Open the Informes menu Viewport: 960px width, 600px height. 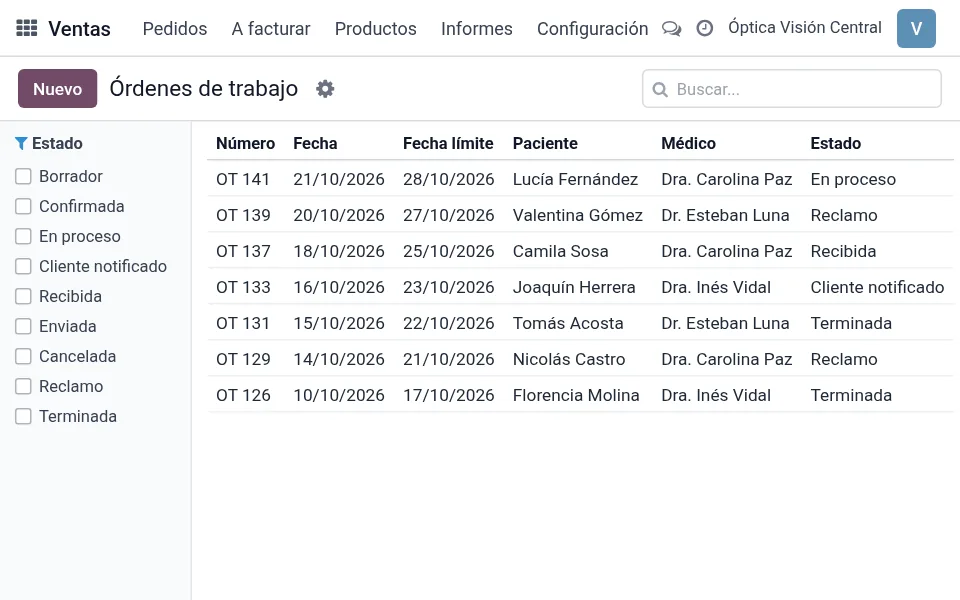coord(476,29)
